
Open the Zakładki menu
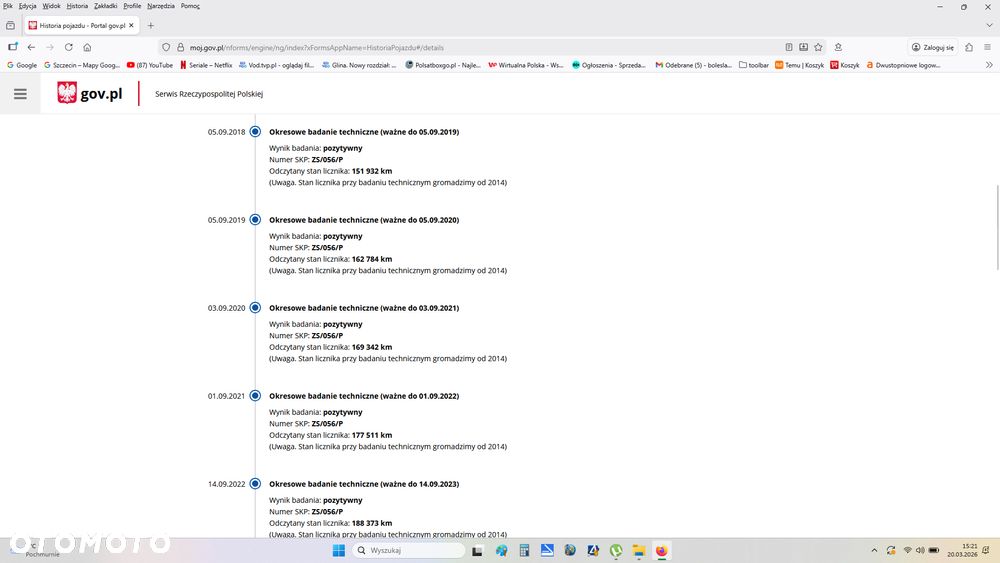[x=105, y=6]
